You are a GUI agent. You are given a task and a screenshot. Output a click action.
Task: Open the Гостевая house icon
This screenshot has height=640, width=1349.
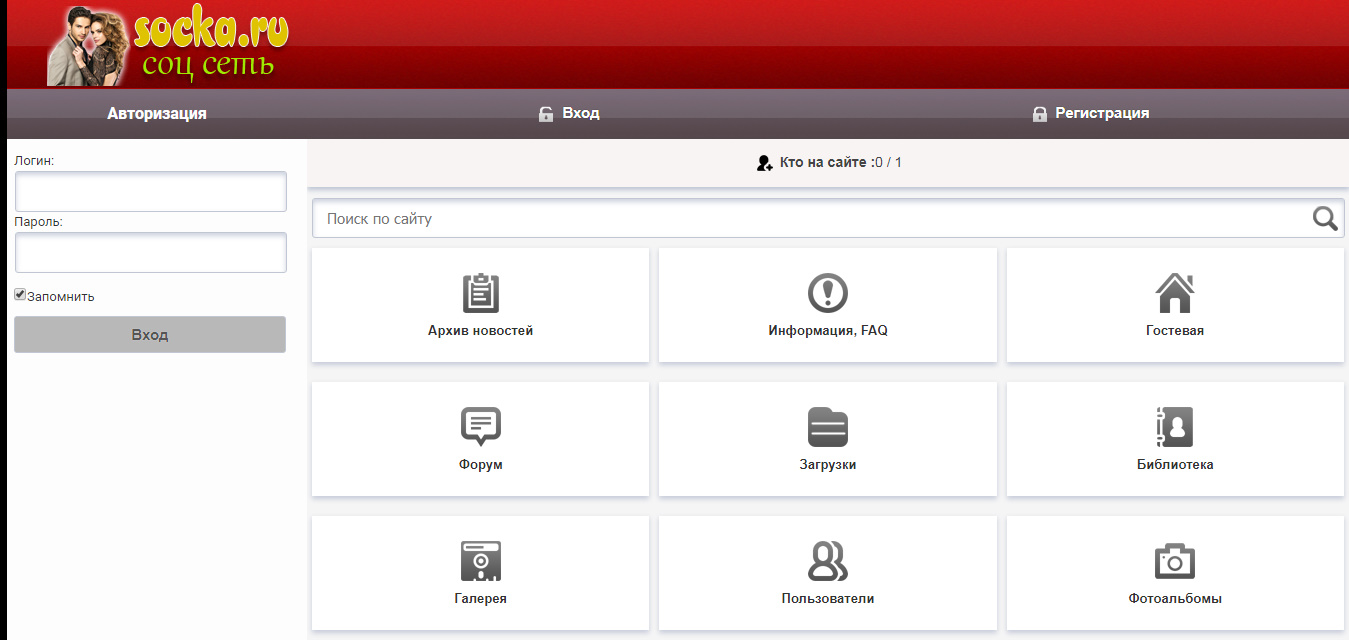click(1174, 293)
